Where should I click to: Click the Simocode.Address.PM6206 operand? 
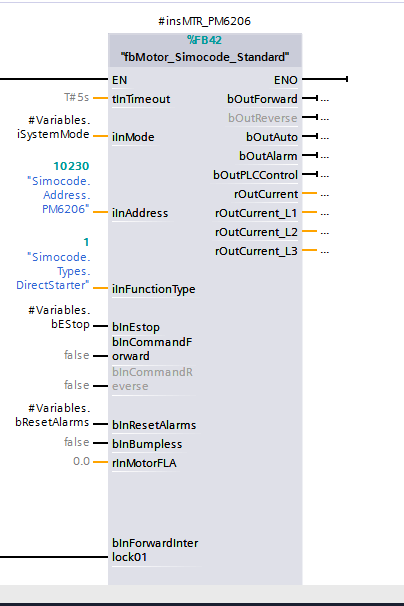(x=58, y=195)
